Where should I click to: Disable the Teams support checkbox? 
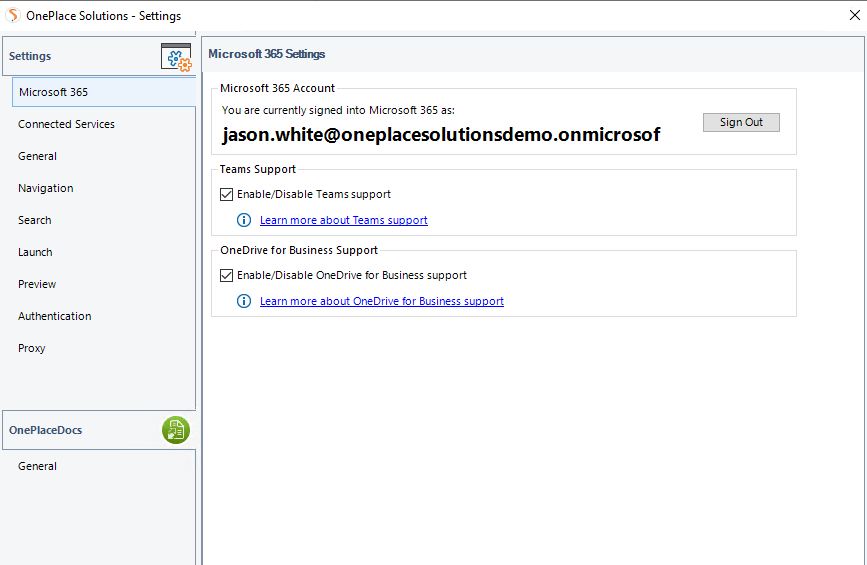coord(226,194)
